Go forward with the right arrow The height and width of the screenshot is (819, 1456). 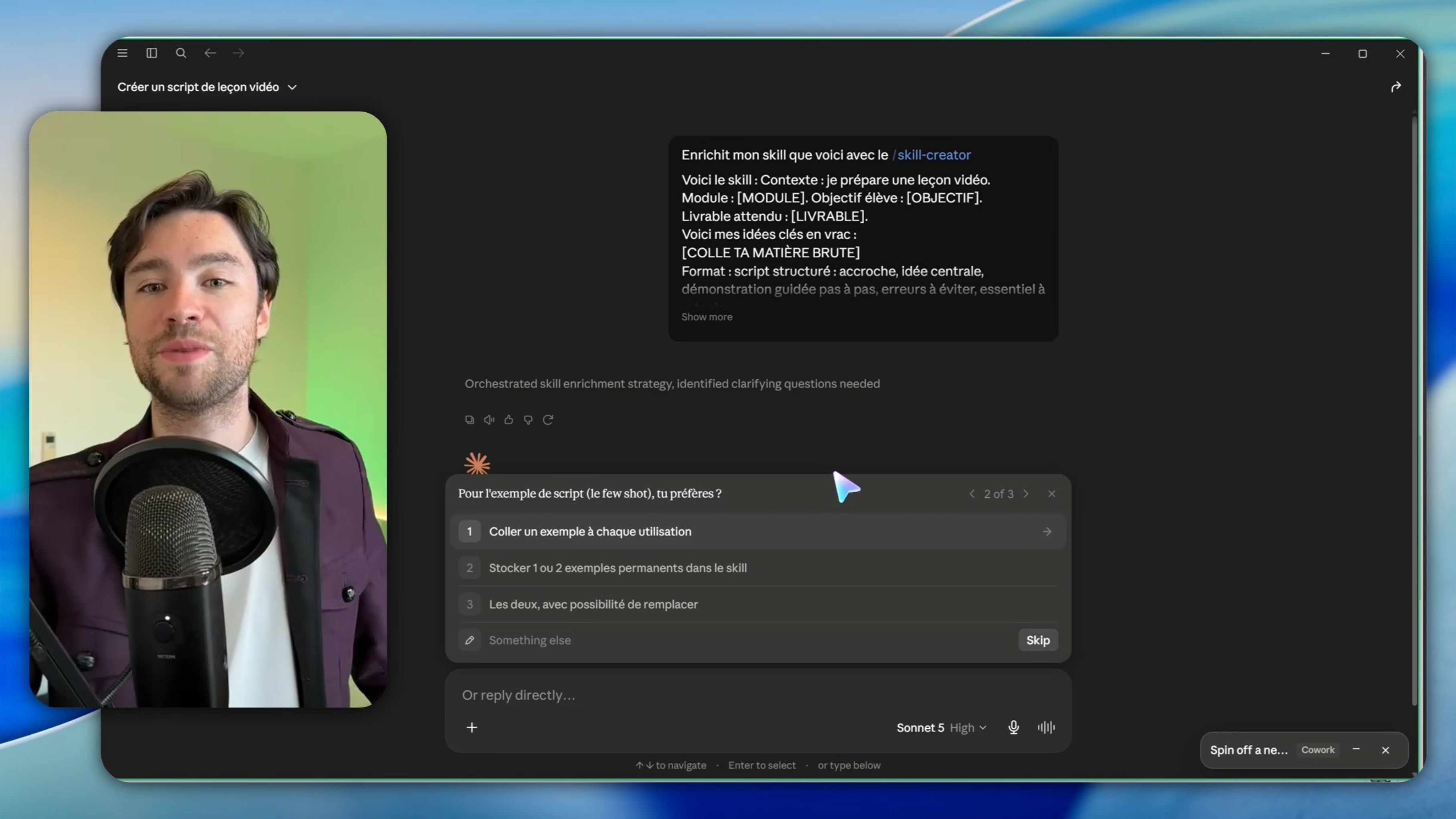coord(239,53)
